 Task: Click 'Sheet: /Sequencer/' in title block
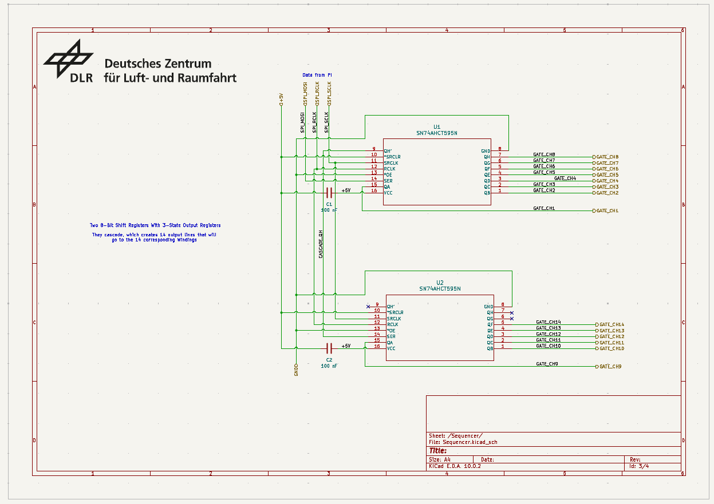455,436
